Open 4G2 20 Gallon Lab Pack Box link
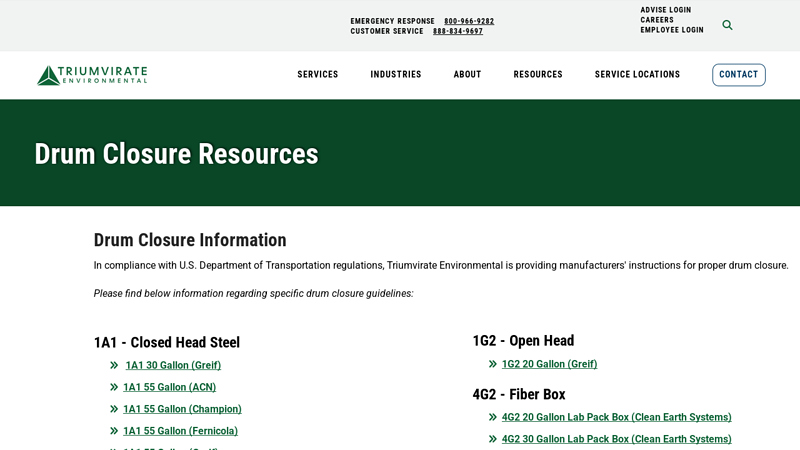The width and height of the screenshot is (800, 450). [x=616, y=417]
